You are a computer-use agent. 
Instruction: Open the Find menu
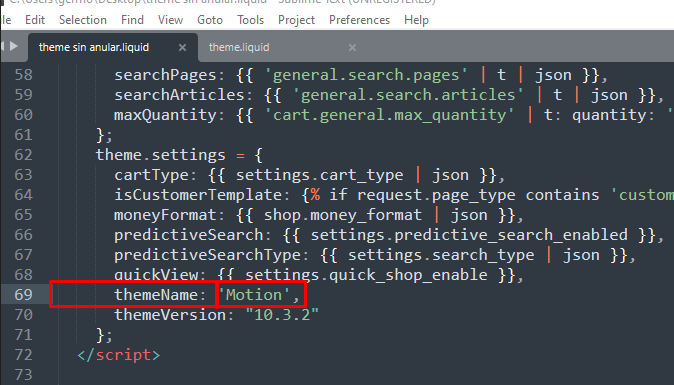point(132,20)
